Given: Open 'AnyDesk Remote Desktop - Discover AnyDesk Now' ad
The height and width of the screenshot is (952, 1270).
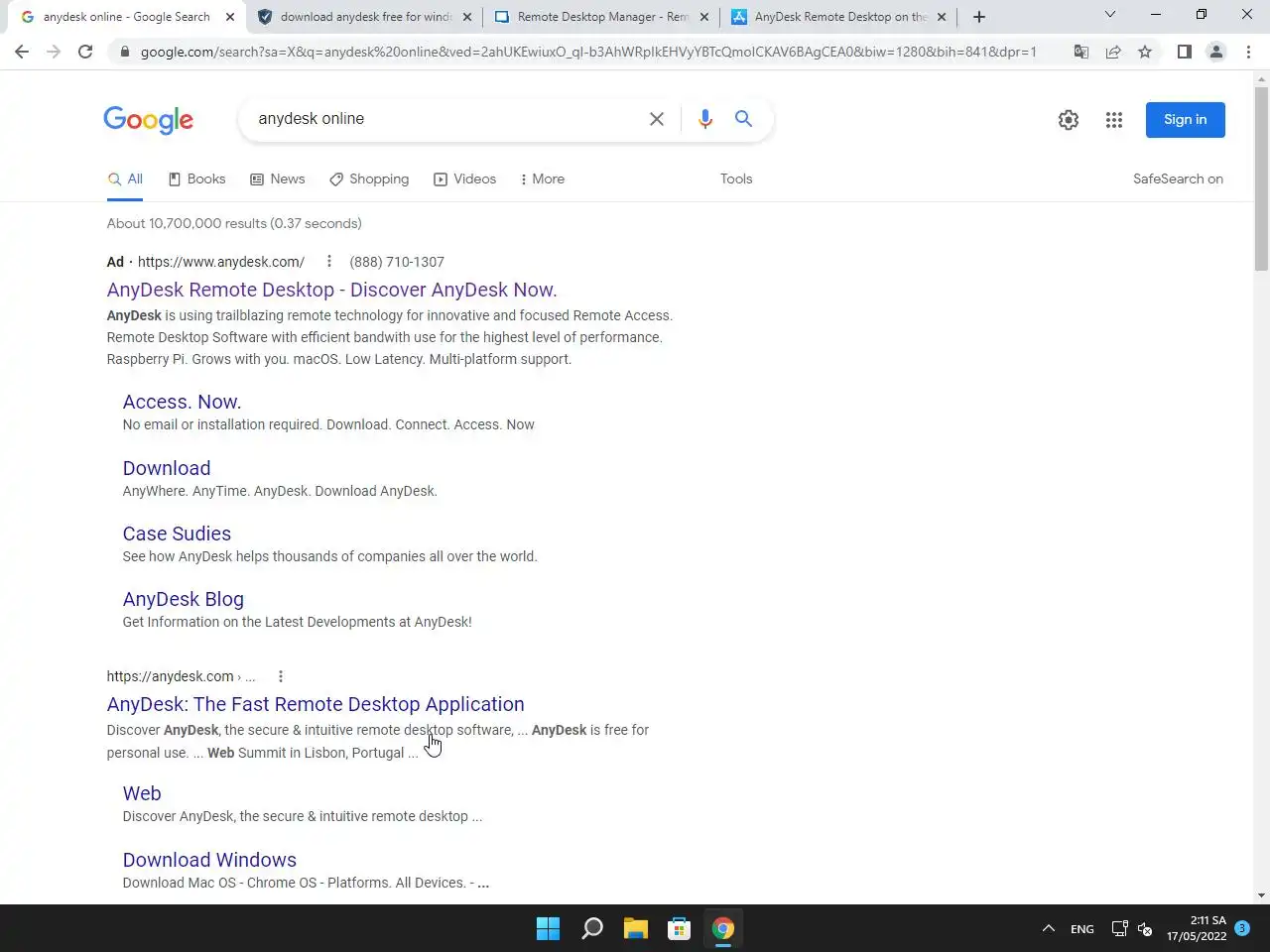Looking at the screenshot, I should coord(331,290).
